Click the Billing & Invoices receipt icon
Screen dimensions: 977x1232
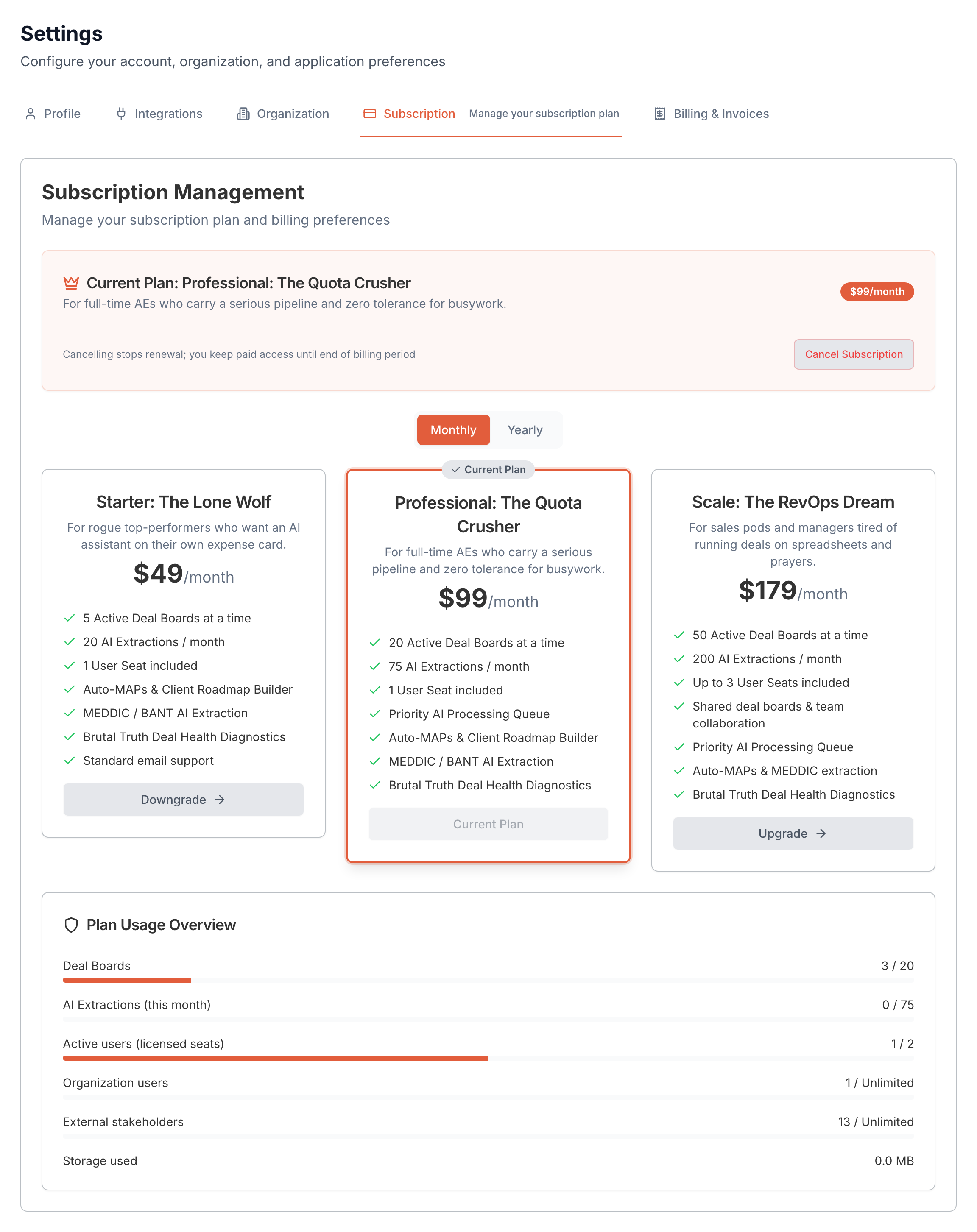660,114
